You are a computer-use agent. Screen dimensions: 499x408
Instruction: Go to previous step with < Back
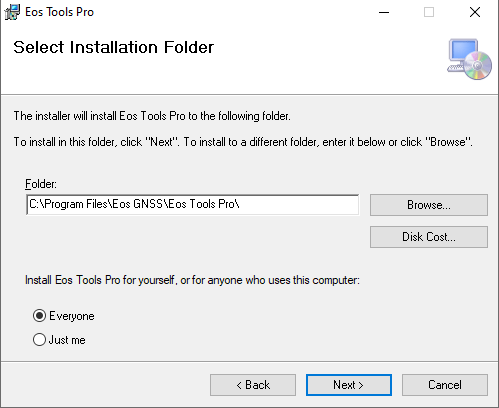(x=253, y=385)
